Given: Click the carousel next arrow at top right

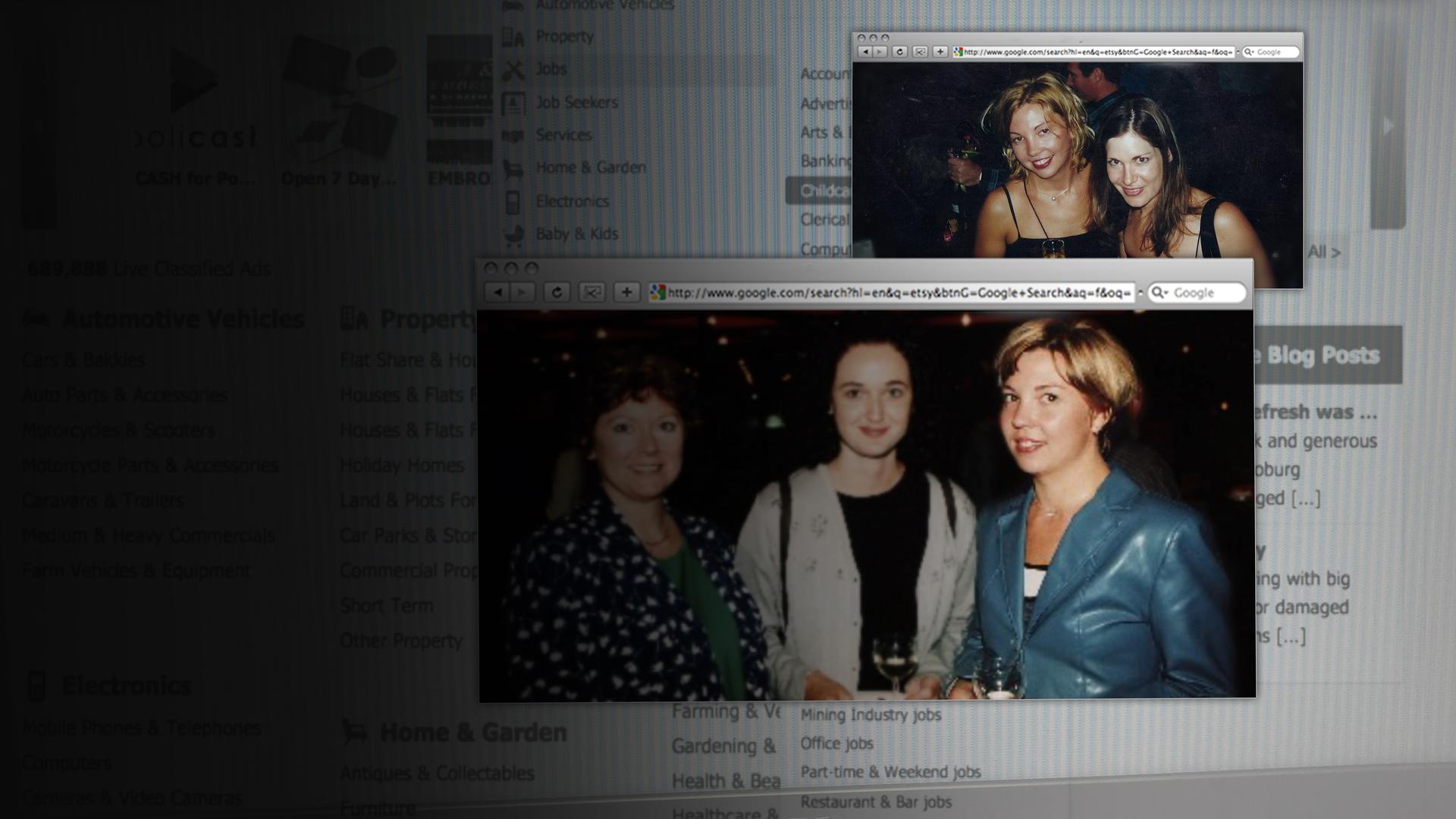Looking at the screenshot, I should pyautogui.click(x=1388, y=126).
